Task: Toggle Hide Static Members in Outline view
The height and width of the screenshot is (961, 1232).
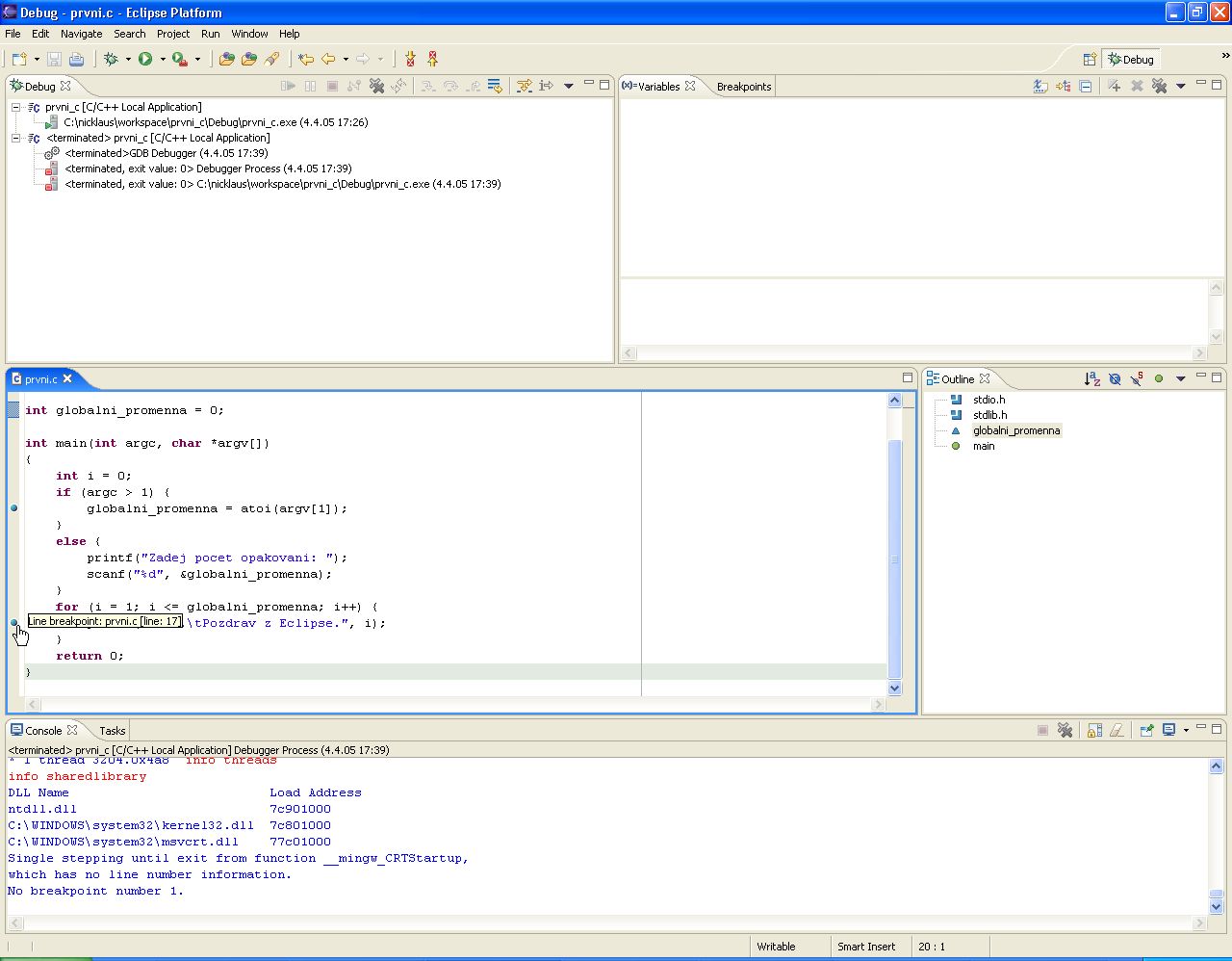Action: click(x=1137, y=378)
